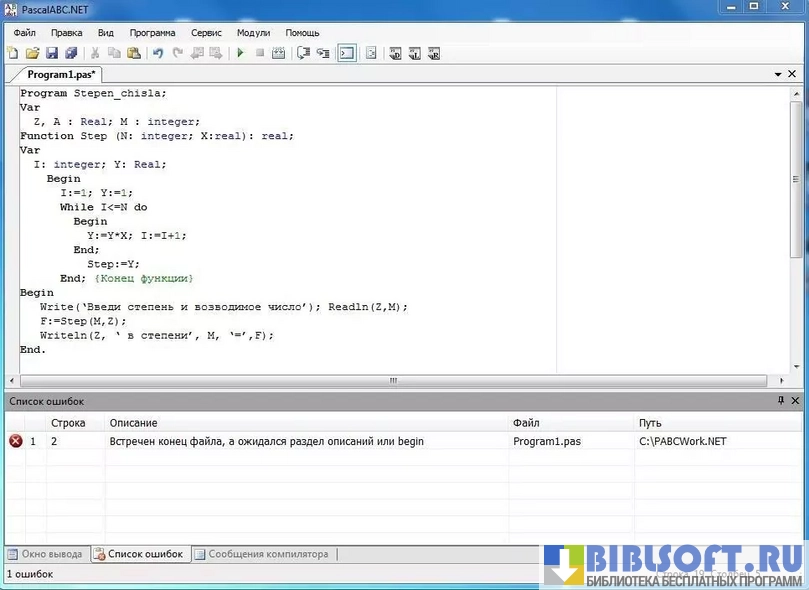Undo the last edit with the undo arrow

(158, 53)
